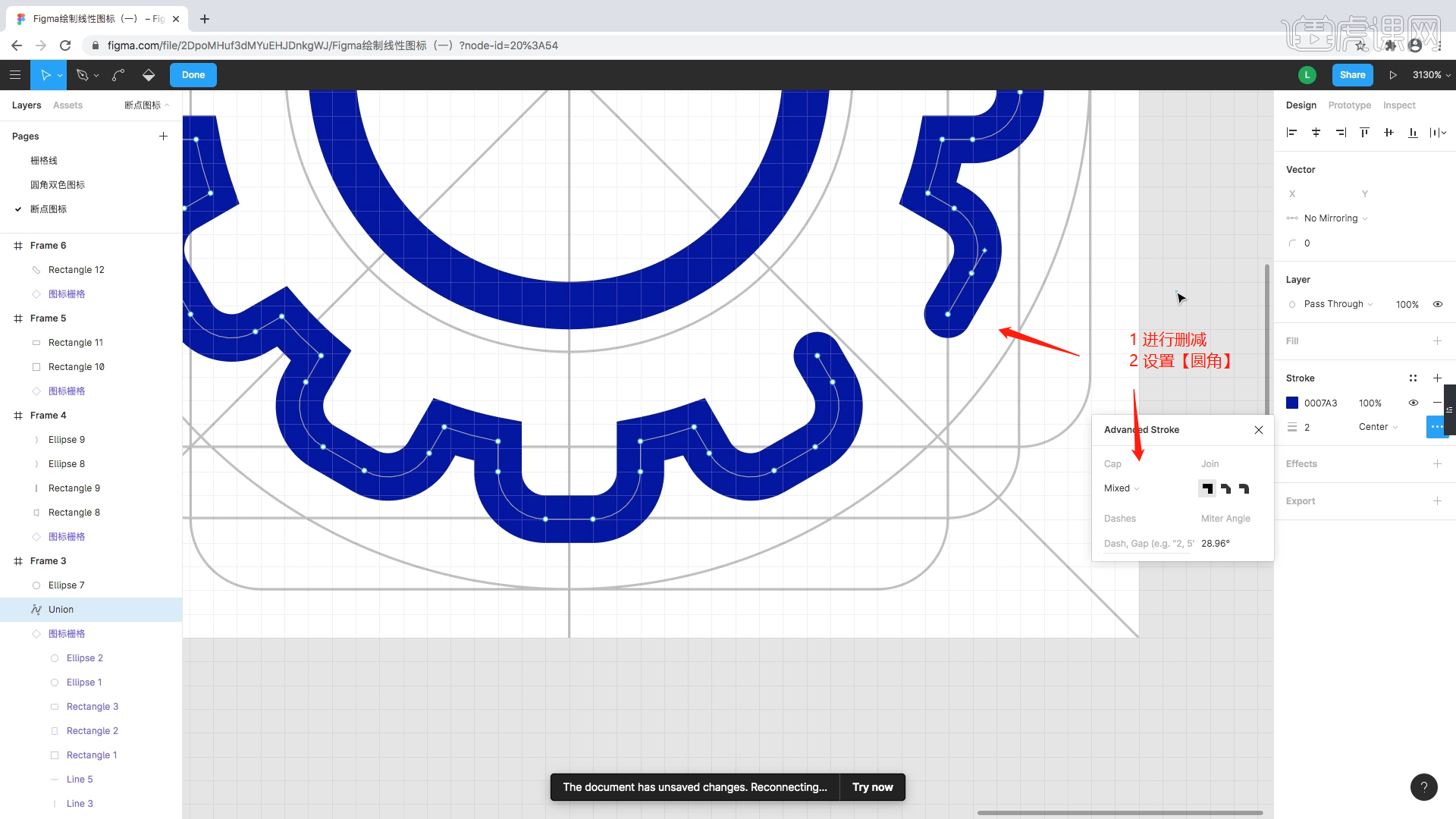Screen dimensions: 1456x819
Task: Select the Pen tool
Action: 82,75
